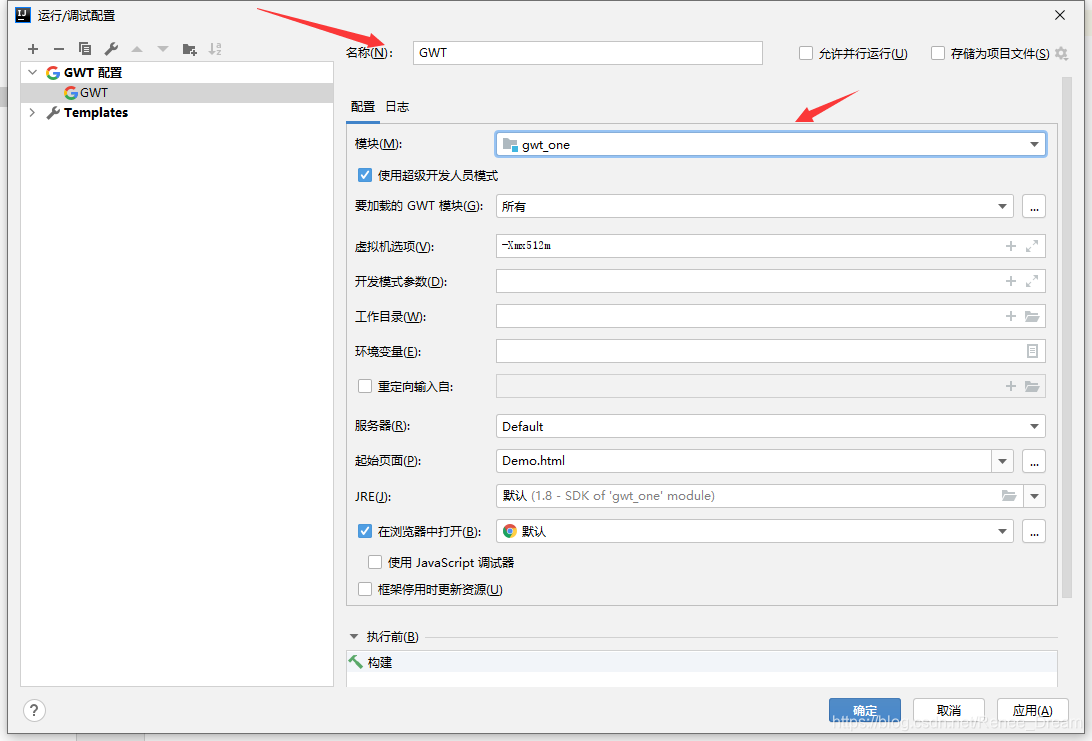Open the browser dropdown showing default Chrome
This screenshot has width=1092, height=741.
pos(754,531)
